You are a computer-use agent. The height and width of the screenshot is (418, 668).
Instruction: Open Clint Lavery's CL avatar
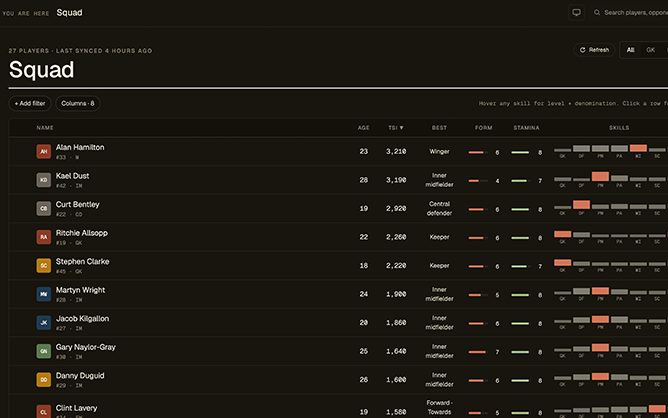(x=43, y=411)
